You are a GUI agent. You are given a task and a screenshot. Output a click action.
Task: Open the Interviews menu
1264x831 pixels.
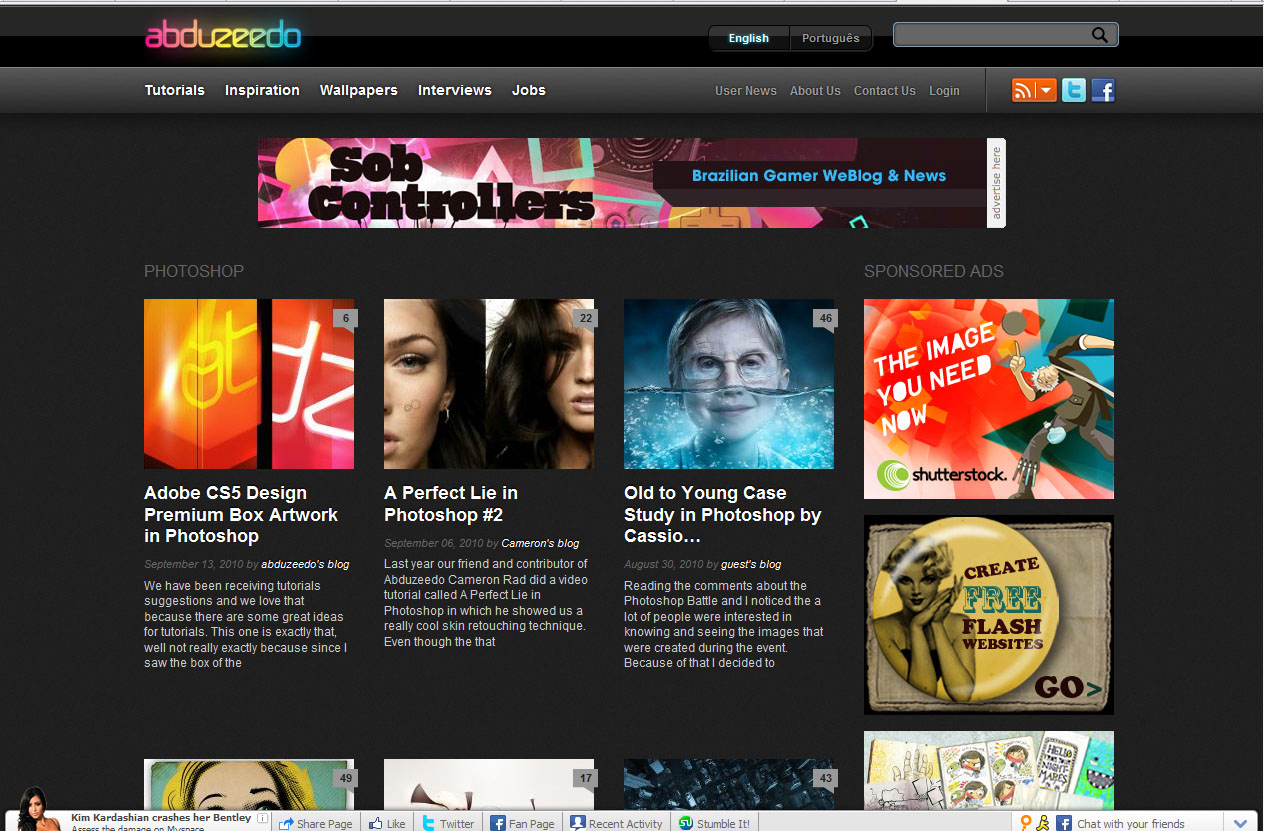(x=455, y=90)
